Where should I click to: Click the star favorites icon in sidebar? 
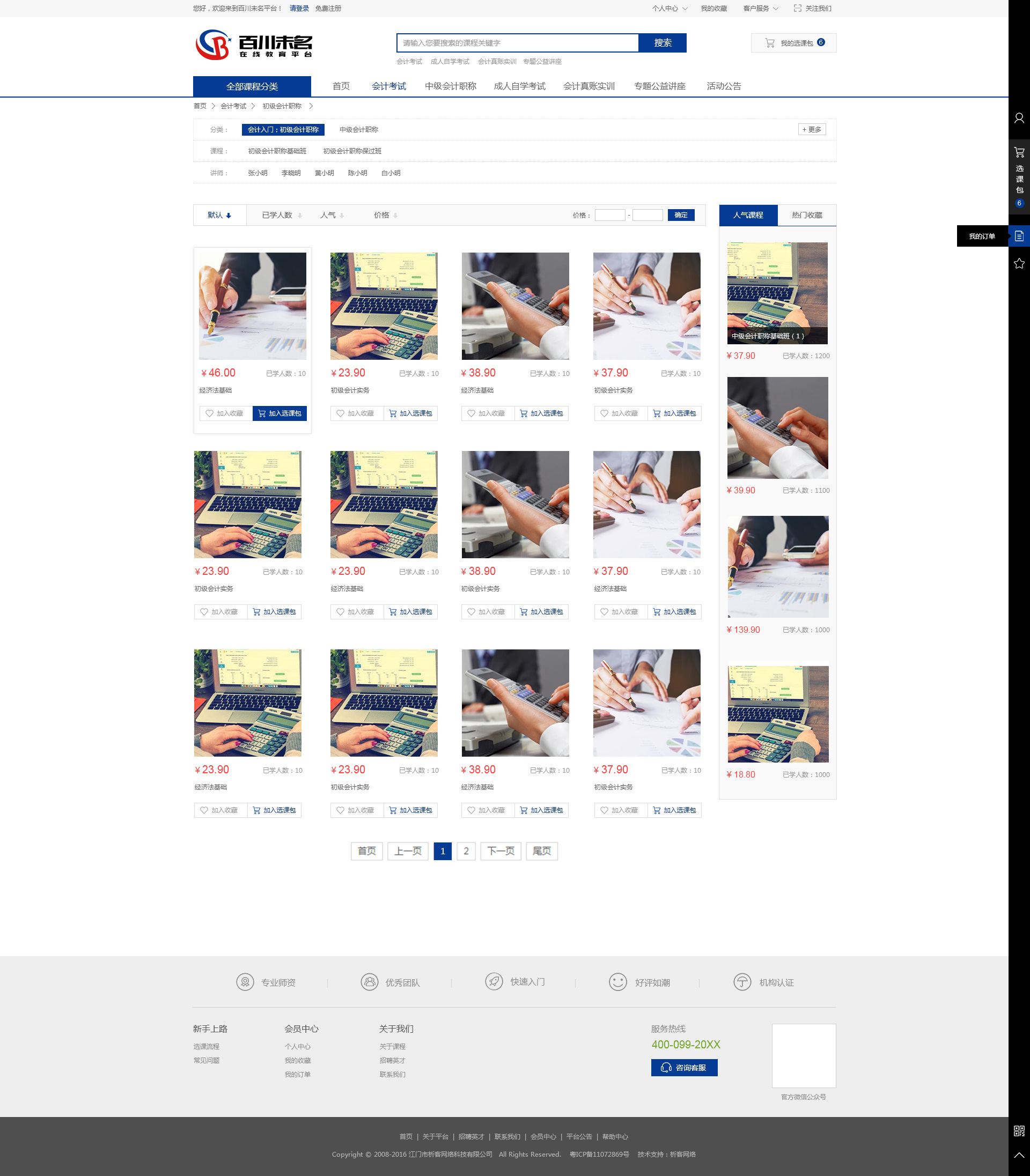click(1019, 263)
